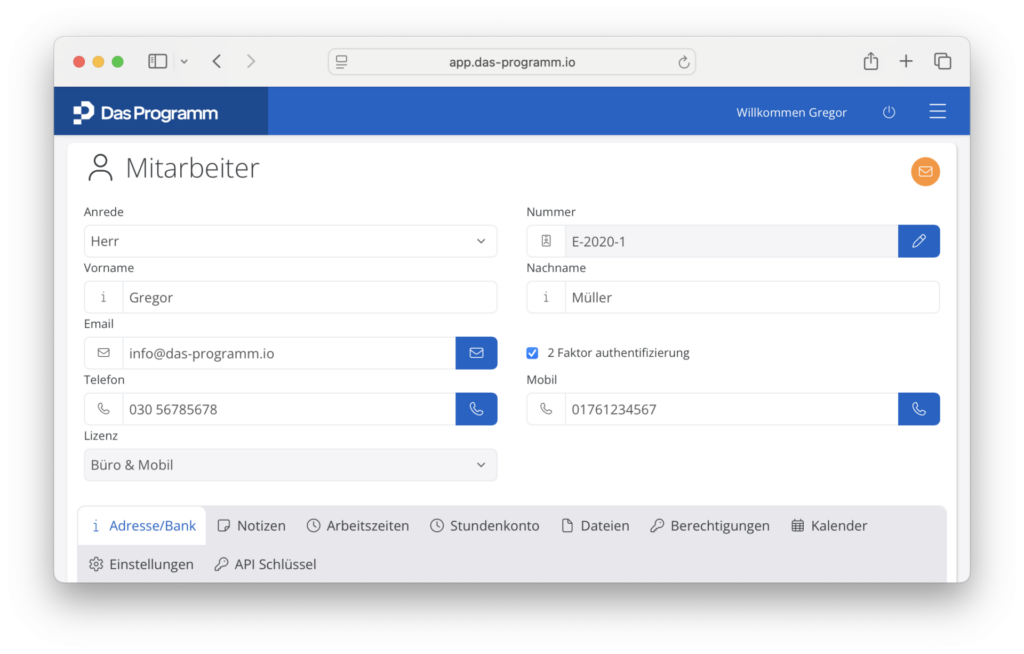
Task: Reload the page in the address bar
Action: click(684, 62)
